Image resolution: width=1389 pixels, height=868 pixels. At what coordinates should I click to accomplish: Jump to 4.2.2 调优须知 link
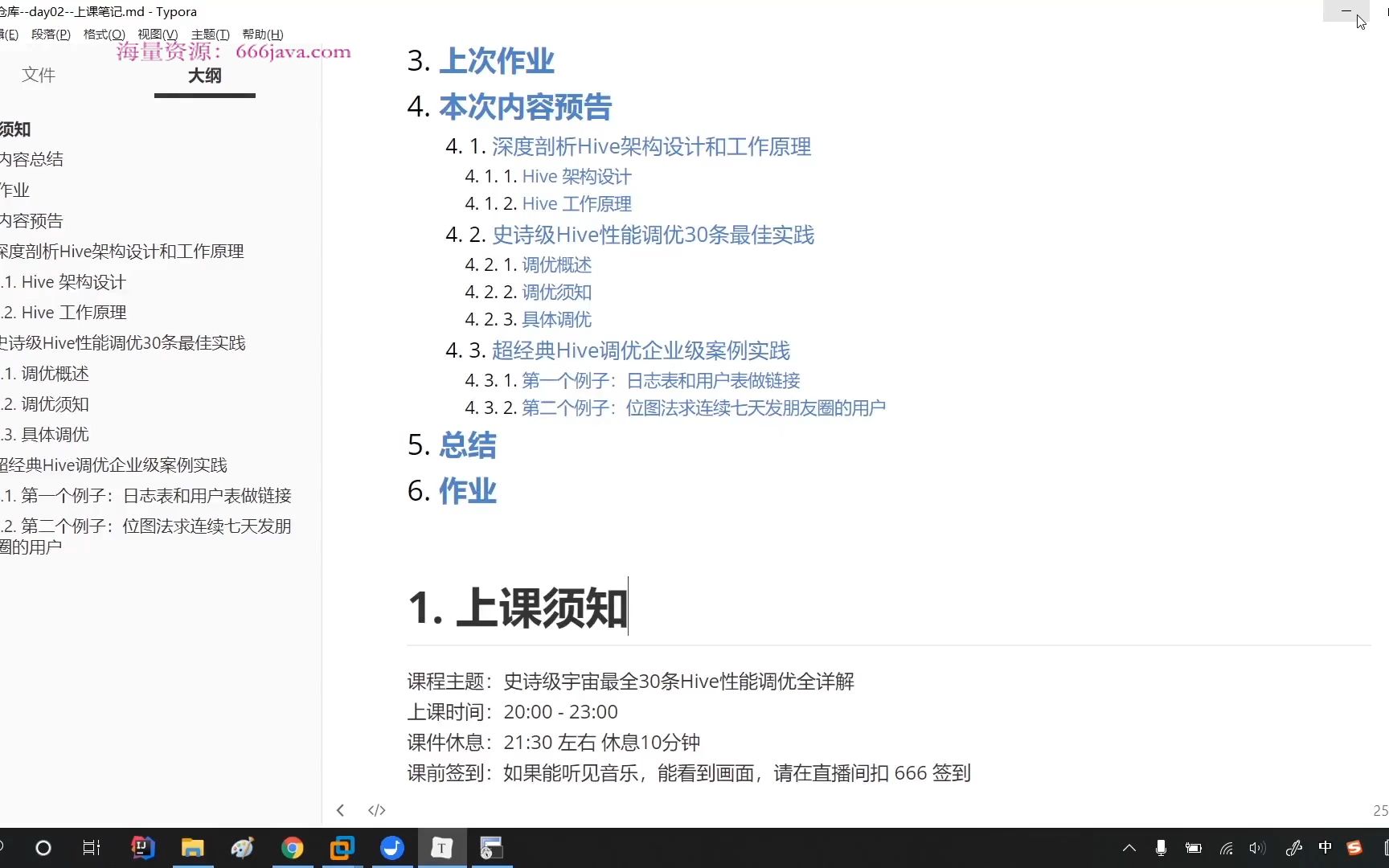pos(556,292)
